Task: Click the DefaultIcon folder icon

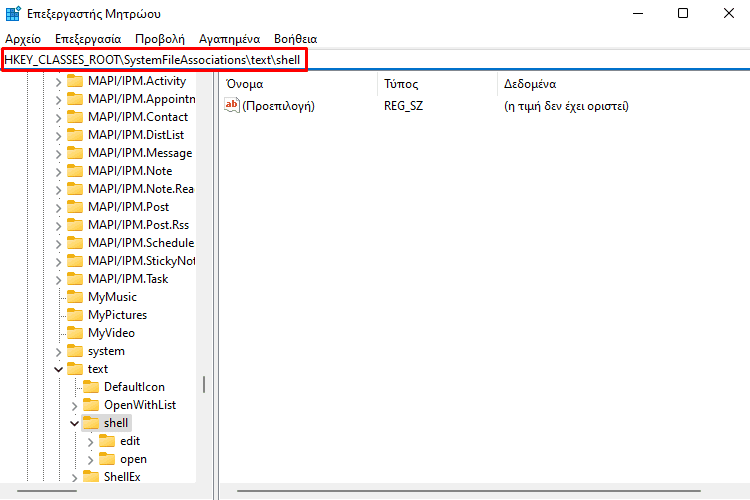Action: tap(91, 387)
